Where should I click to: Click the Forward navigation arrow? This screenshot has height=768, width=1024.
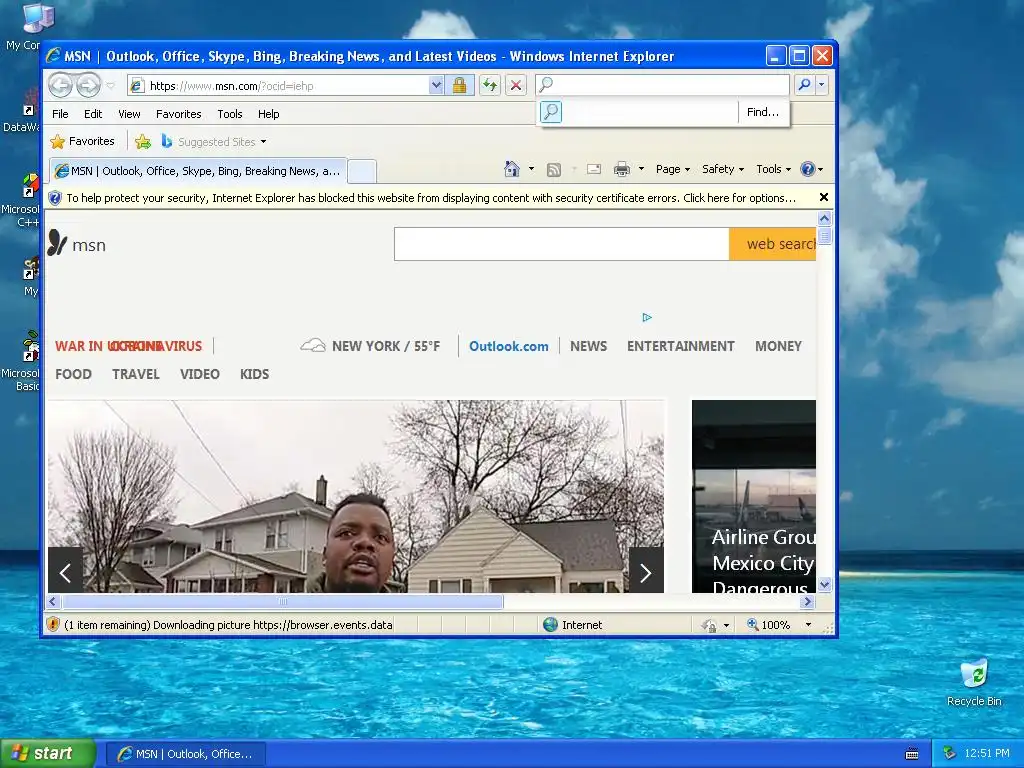(88, 85)
